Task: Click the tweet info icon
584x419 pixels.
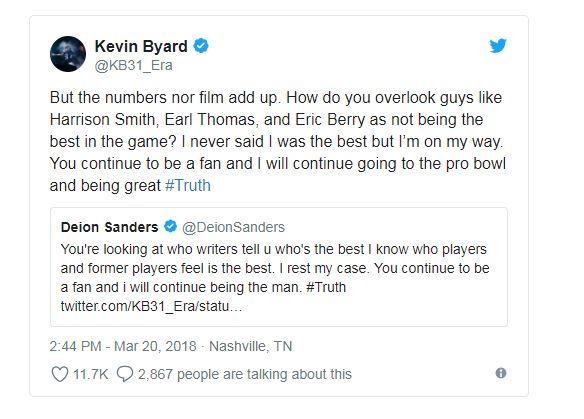Action: (x=501, y=373)
